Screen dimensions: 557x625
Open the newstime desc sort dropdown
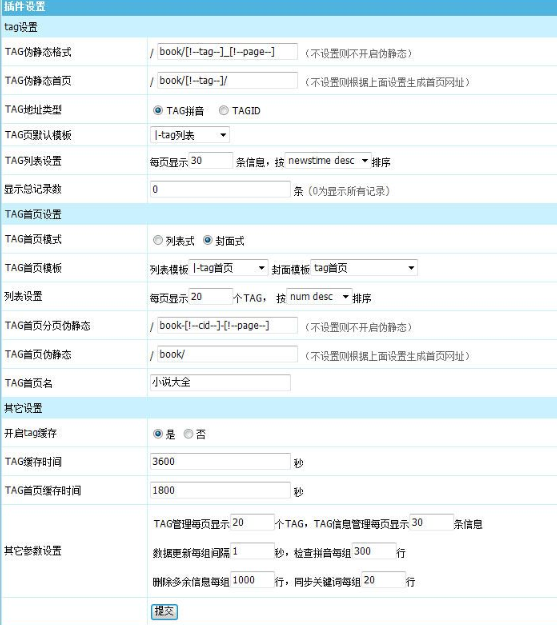point(328,161)
